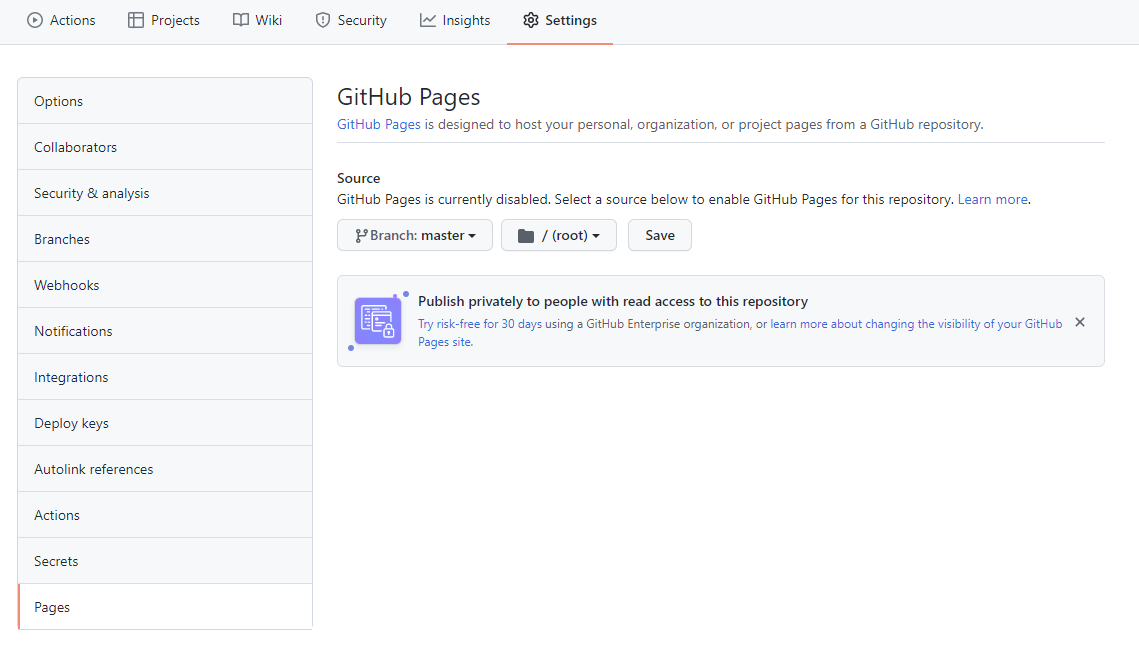This screenshot has width=1139, height=665.
Task: Switch to the Wiki tab
Action: 257,20
